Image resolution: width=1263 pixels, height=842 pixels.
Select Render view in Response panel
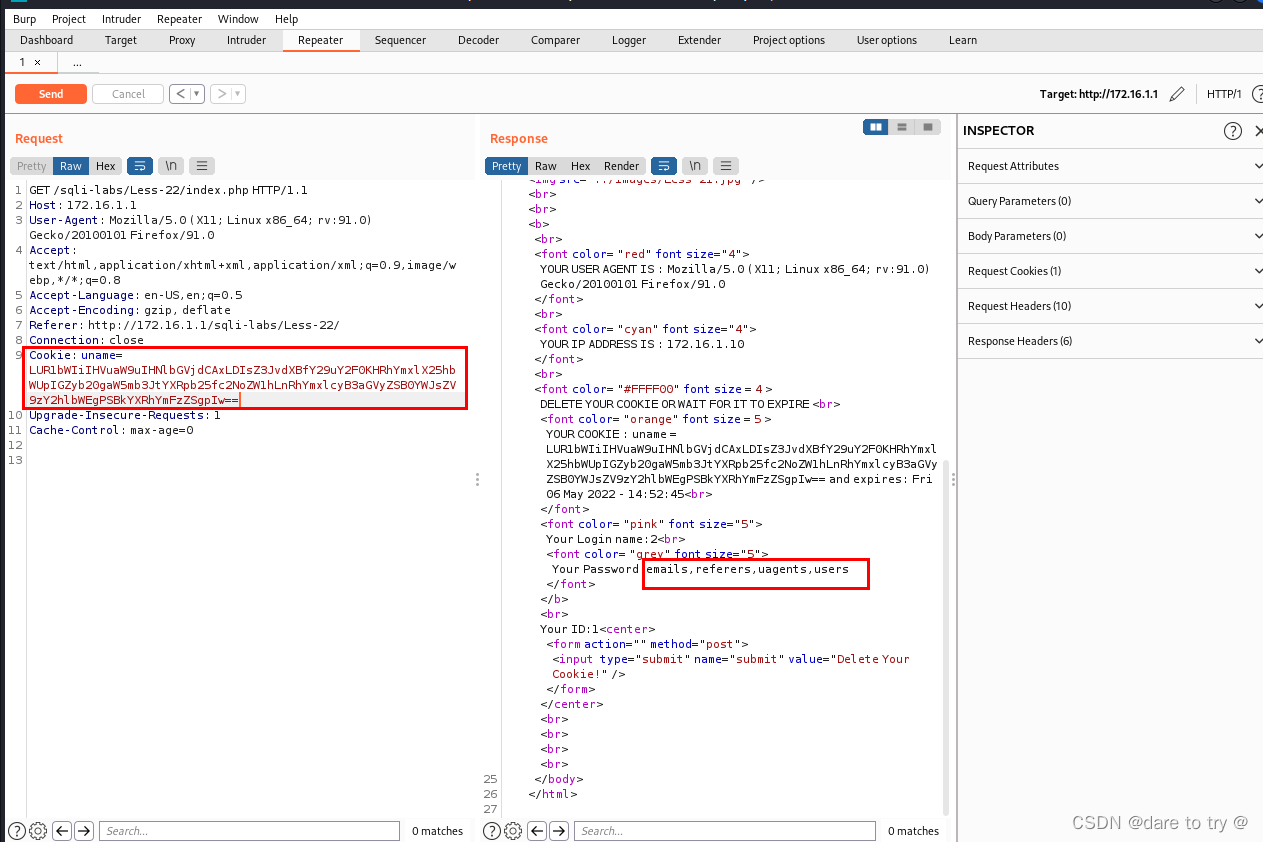621,166
